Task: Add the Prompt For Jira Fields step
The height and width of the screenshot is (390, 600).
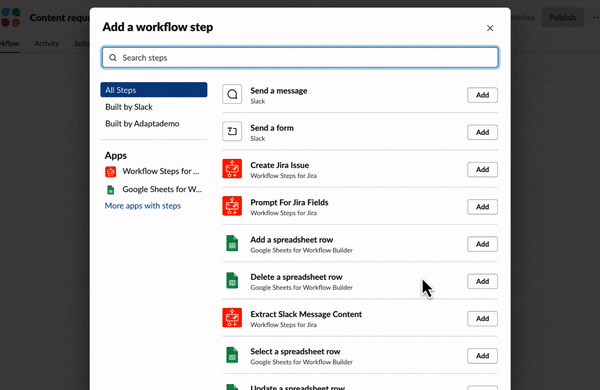Action: [x=482, y=207]
